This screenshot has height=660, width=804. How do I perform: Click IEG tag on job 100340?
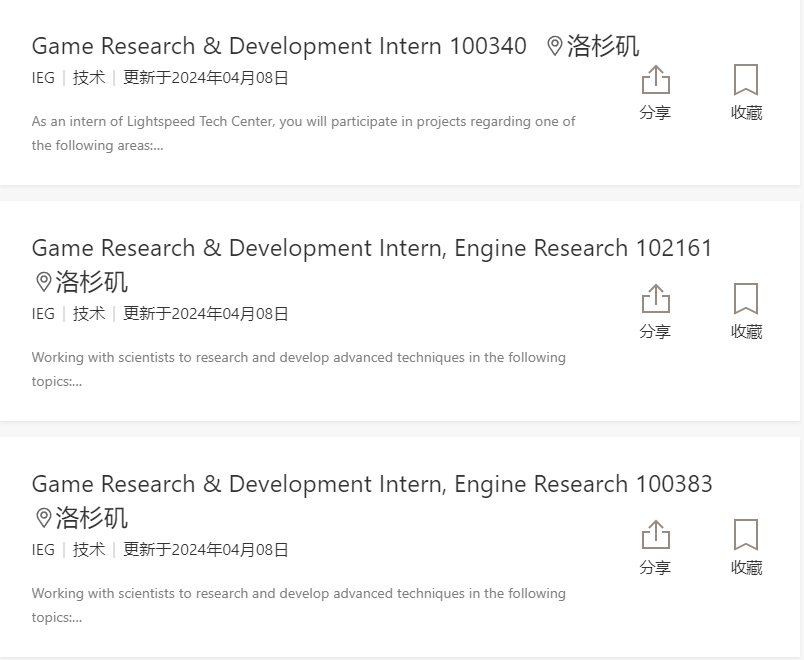coord(43,78)
